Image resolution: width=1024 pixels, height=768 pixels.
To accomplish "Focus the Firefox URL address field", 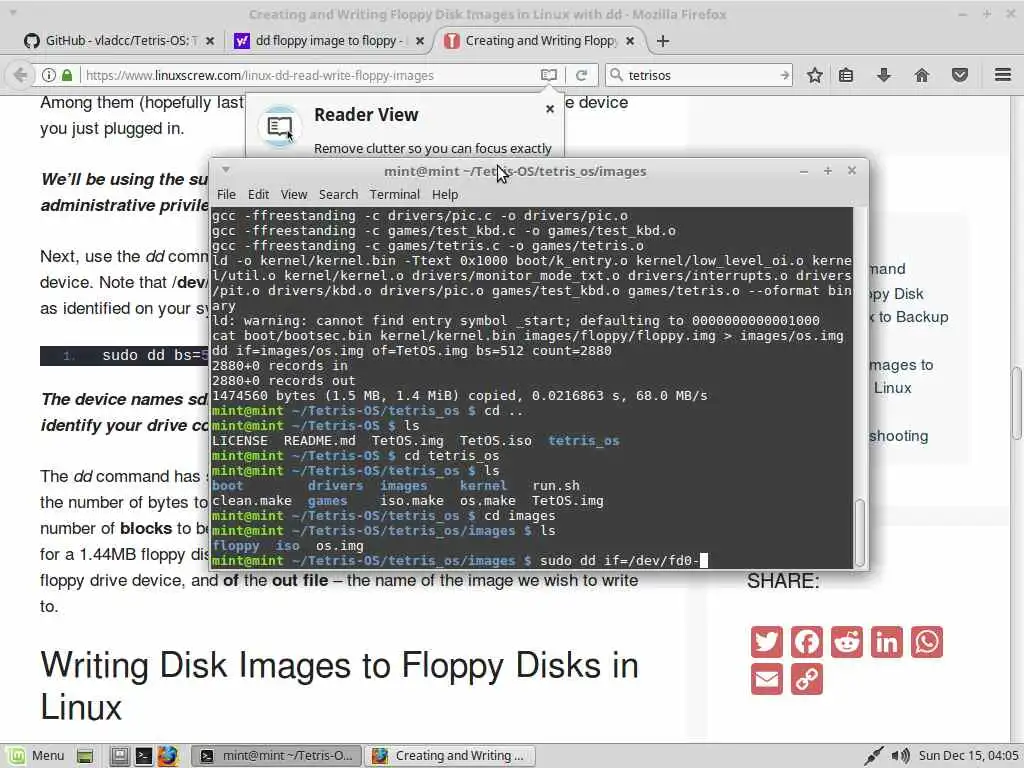I will coord(310,75).
